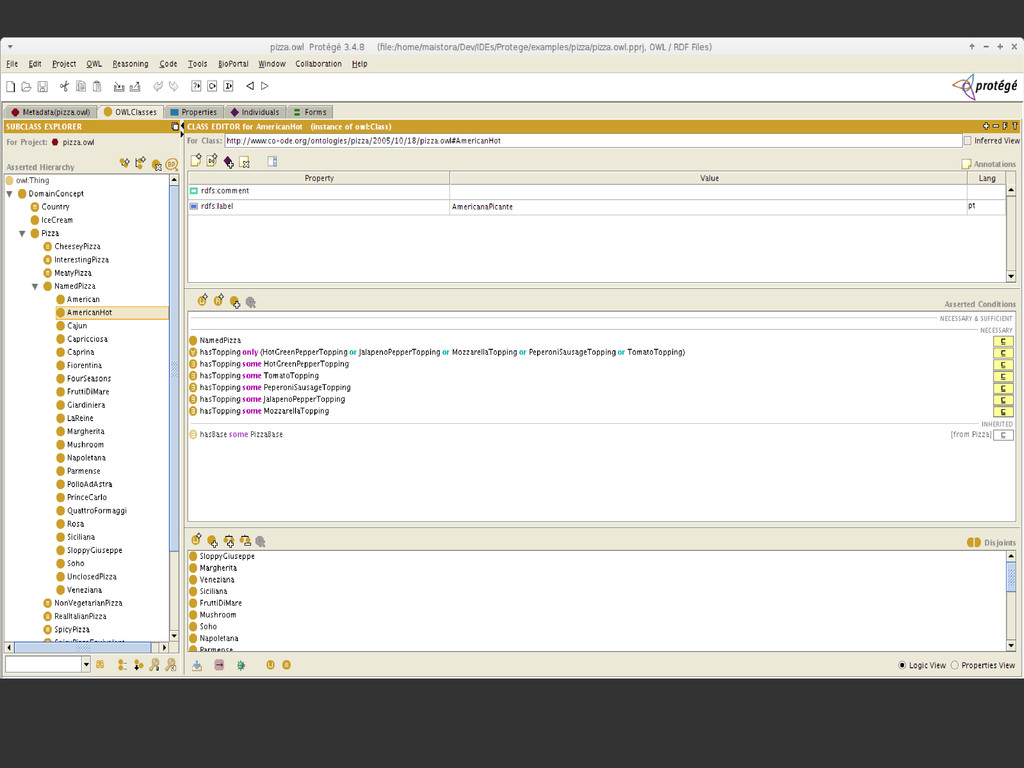Click the Remove all siblings from disjoints icon

tap(245, 541)
